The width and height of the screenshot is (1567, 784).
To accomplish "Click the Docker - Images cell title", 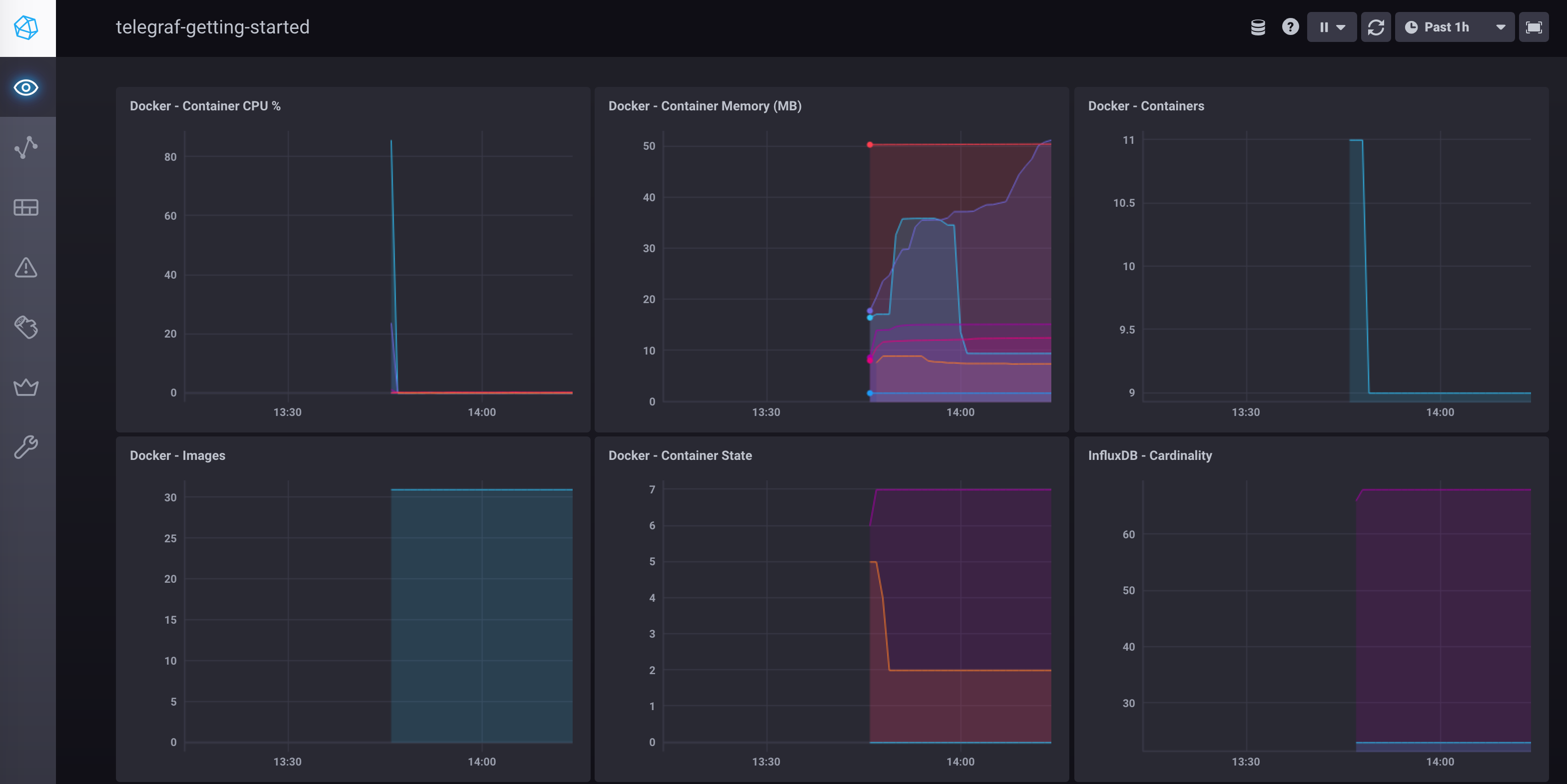I will point(177,456).
